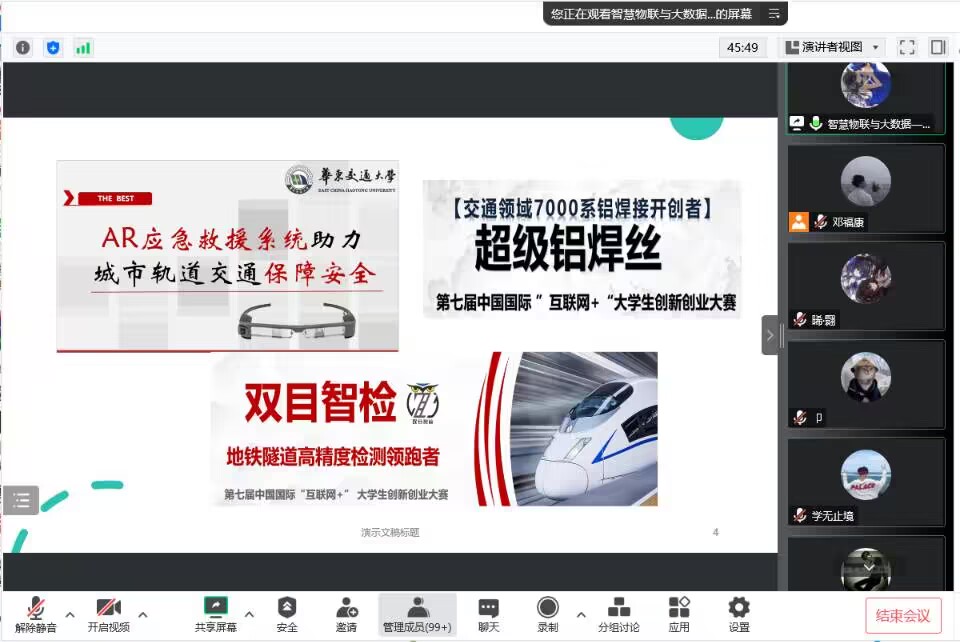The image size is (960, 642).
Task: Click the 邀请 invite icon
Action: [x=347, y=608]
